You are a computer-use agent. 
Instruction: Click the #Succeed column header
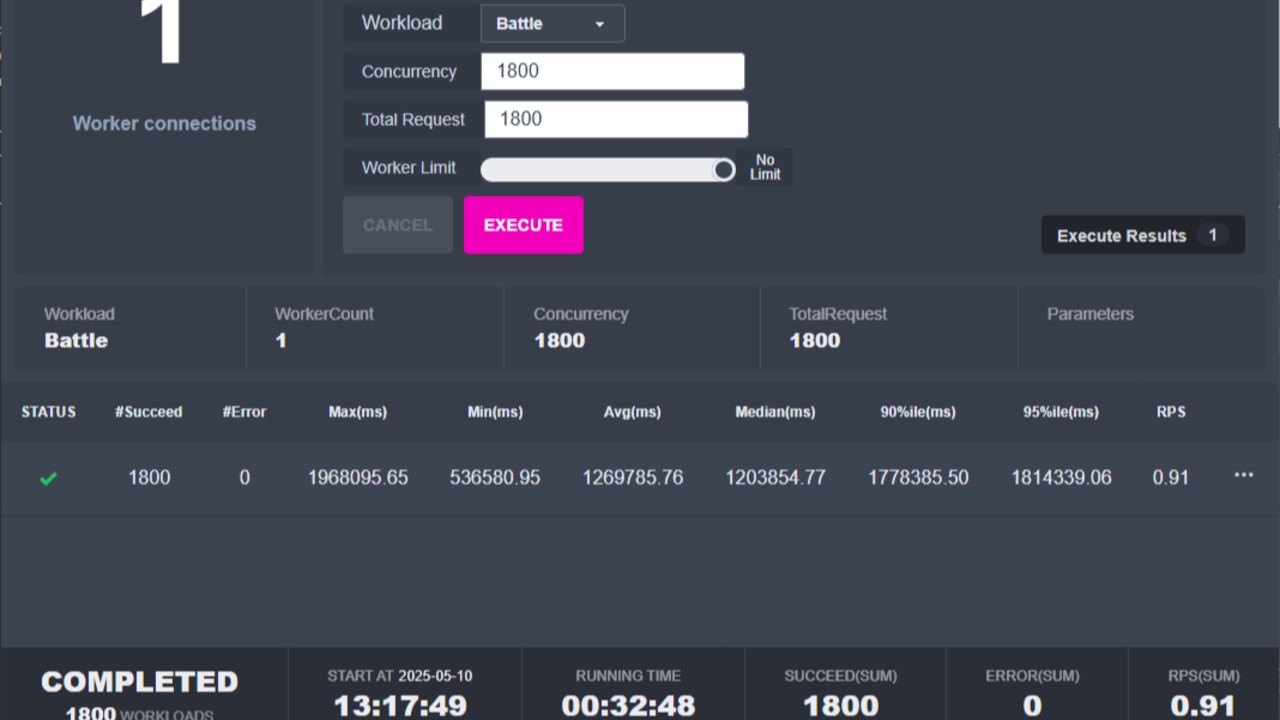pos(148,412)
